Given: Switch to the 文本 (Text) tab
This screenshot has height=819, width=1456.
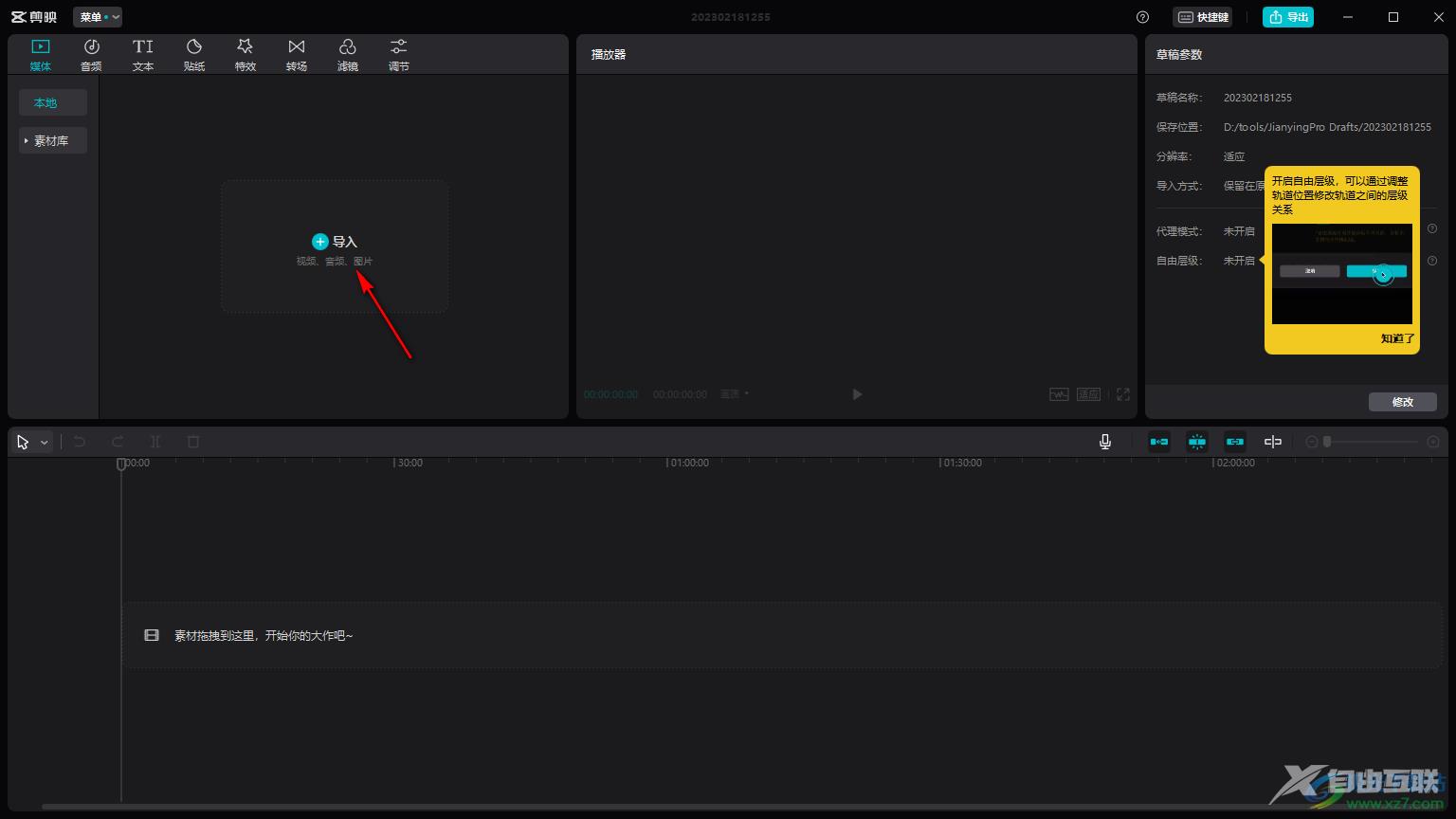Looking at the screenshot, I should coord(142,55).
